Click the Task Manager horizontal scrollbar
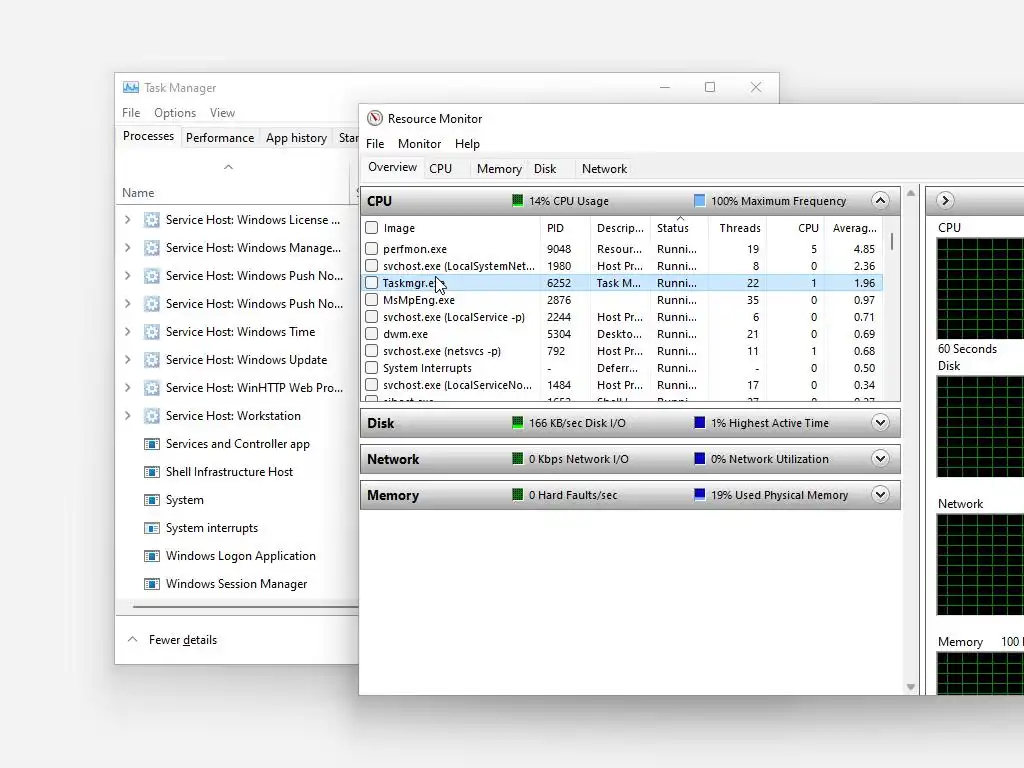 point(246,607)
